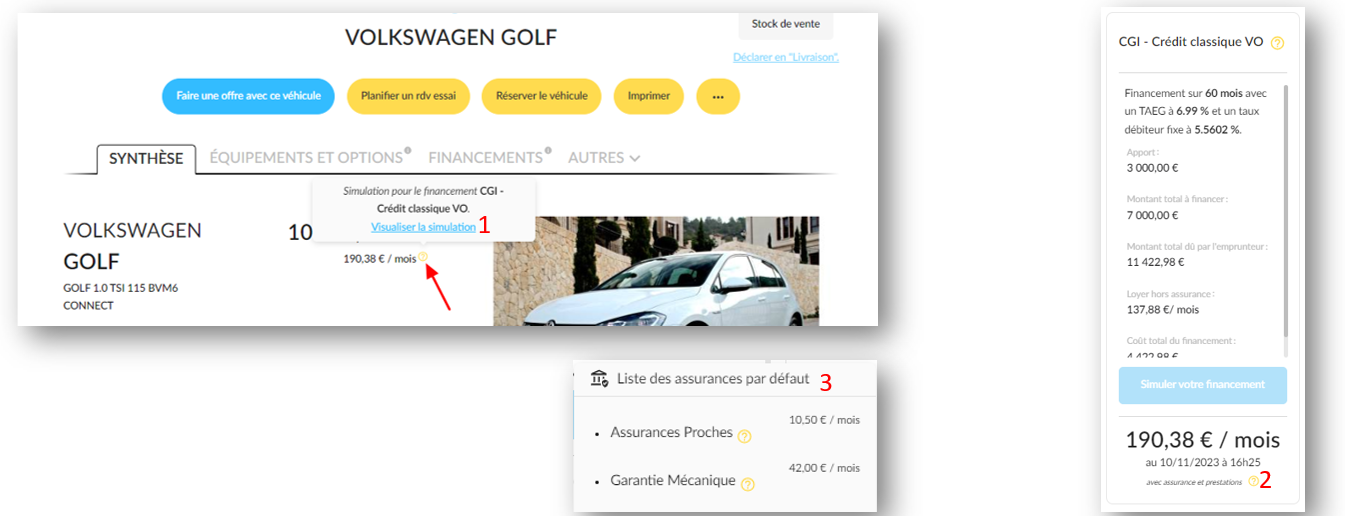Open 'Visualiser la simulation' link

coord(423,227)
